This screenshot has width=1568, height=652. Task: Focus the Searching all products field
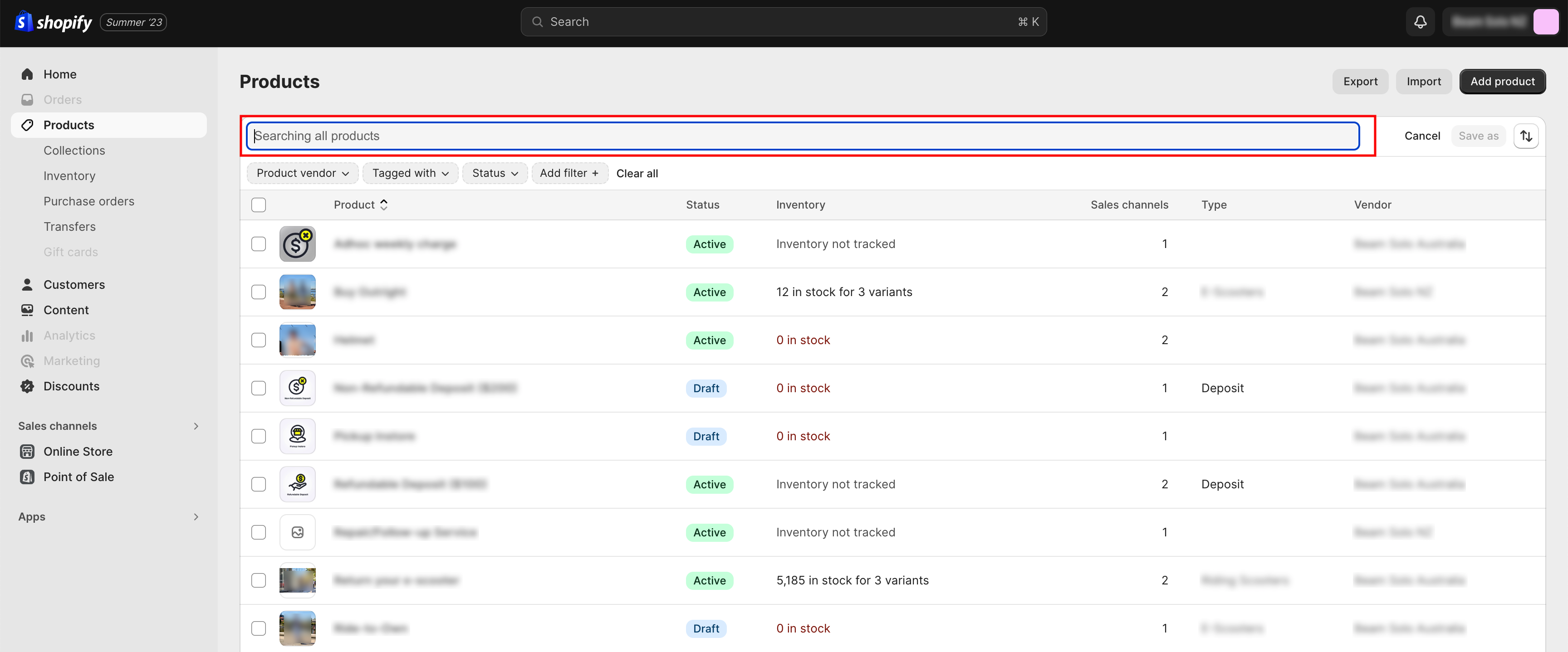coord(802,136)
